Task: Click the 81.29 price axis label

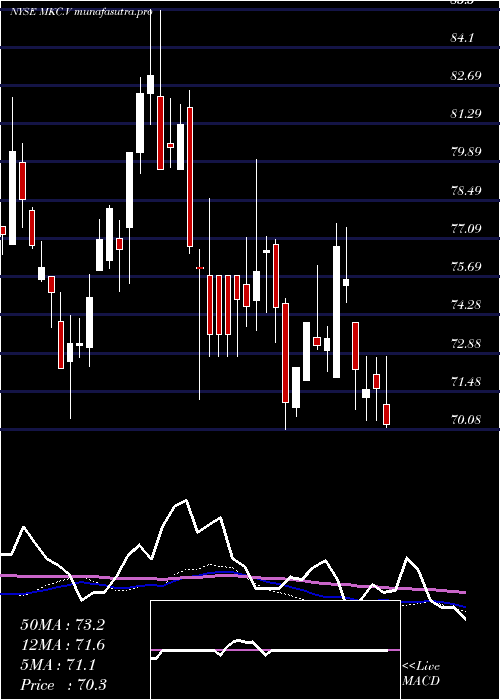Action: click(466, 113)
